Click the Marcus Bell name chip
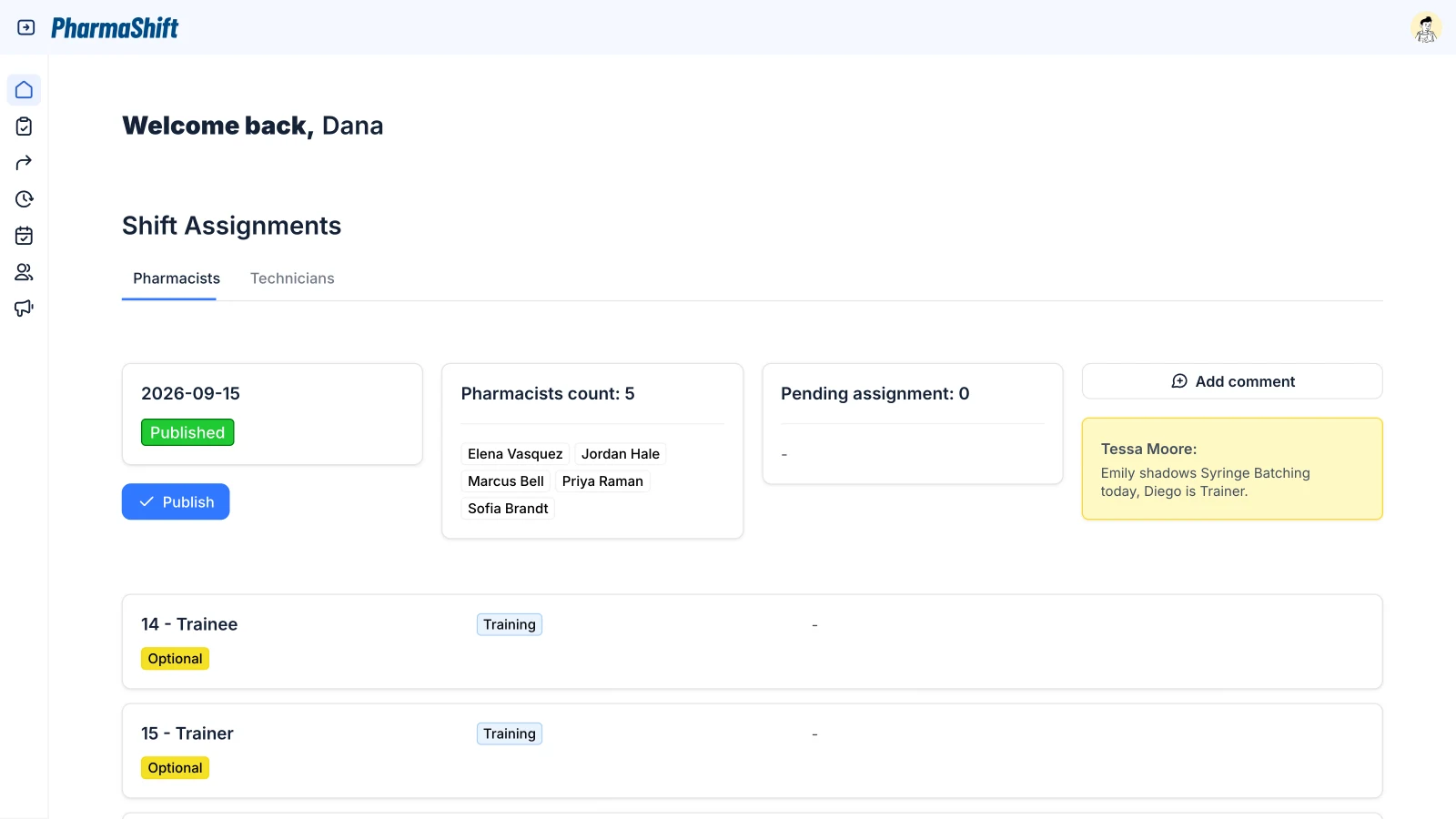The width and height of the screenshot is (1456, 819). click(x=506, y=481)
